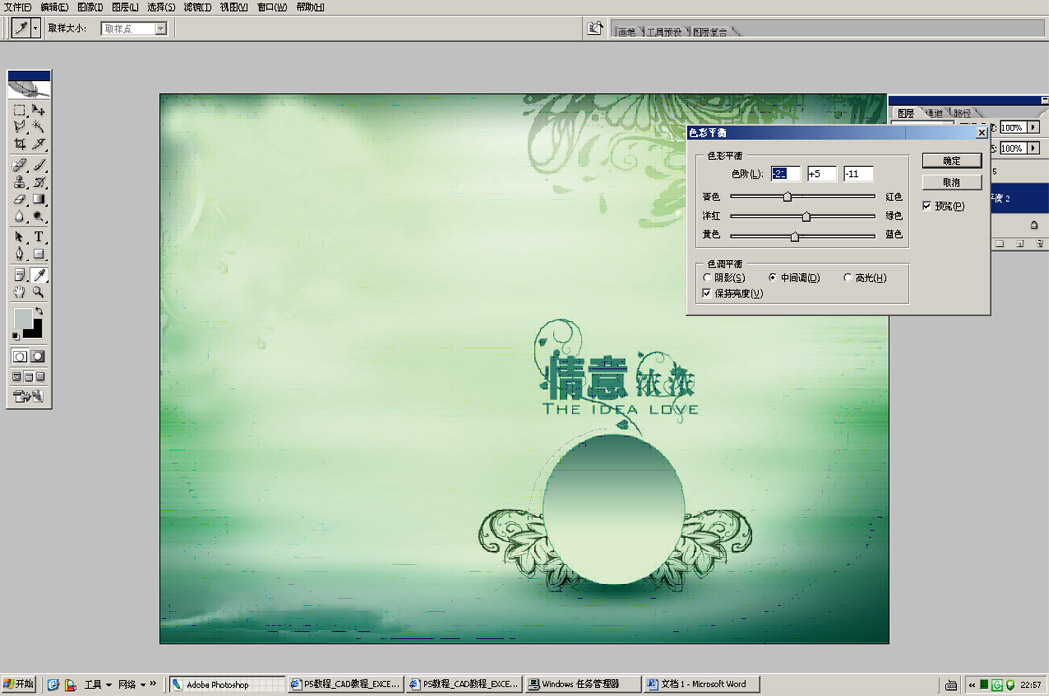The height and width of the screenshot is (696, 1049).
Task: Open the tool preset picker arrow
Action: click(x=36, y=29)
